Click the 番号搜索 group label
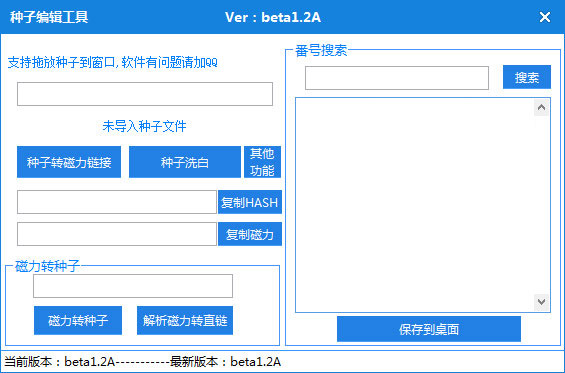 pyautogui.click(x=321, y=50)
